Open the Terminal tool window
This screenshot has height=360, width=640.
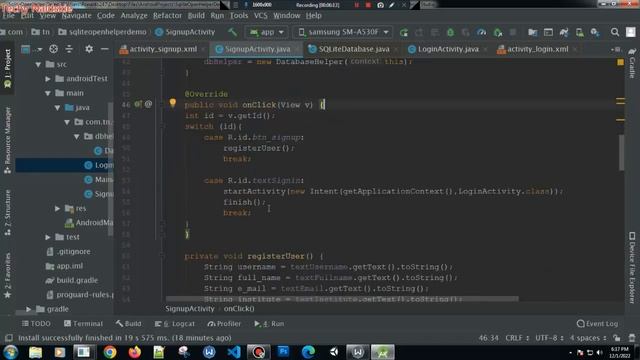pos(83,324)
